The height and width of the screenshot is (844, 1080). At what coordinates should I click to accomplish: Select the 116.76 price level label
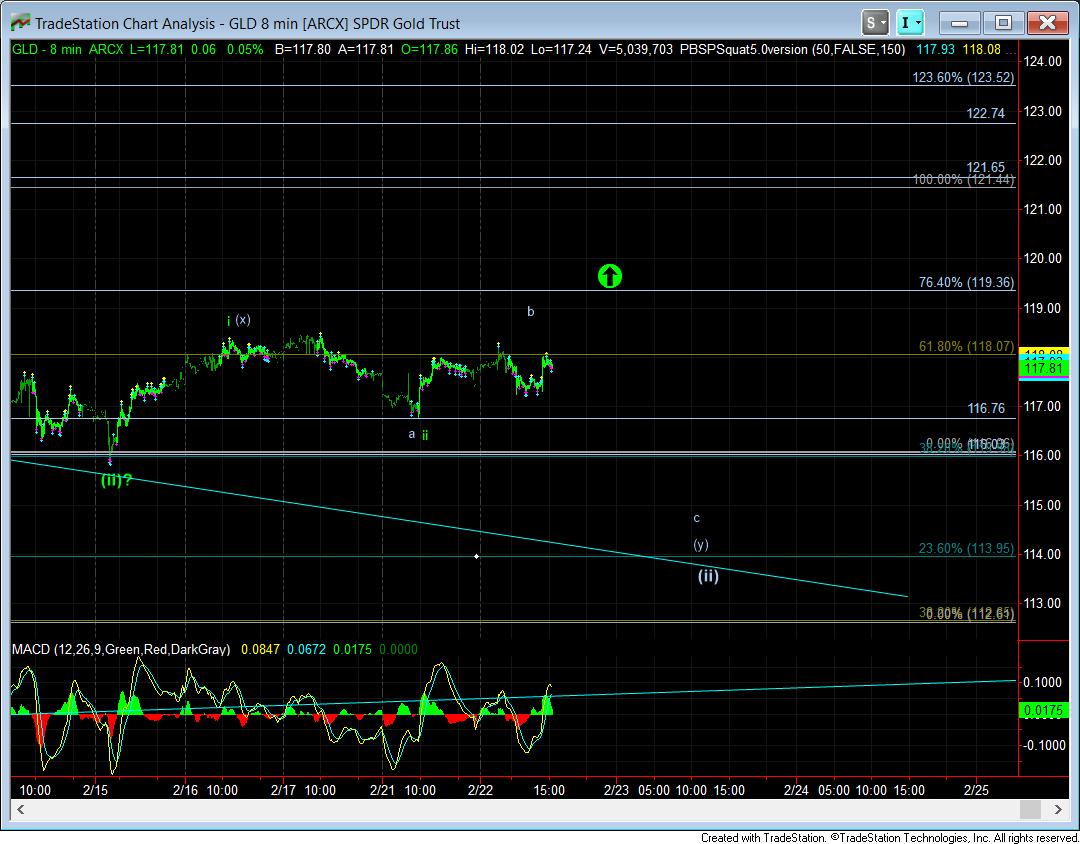tap(986, 409)
